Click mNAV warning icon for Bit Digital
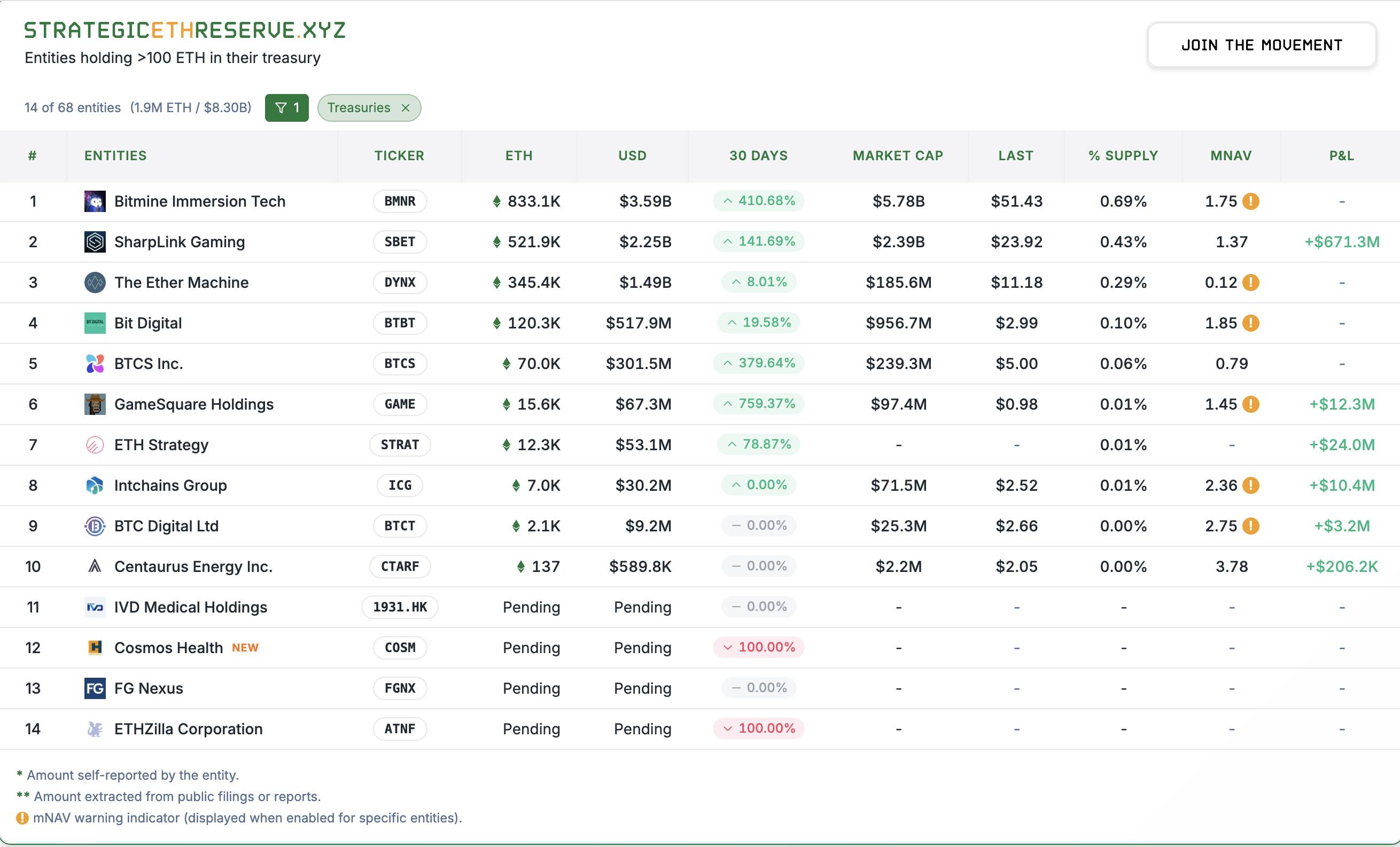1400x847 pixels. pos(1250,323)
